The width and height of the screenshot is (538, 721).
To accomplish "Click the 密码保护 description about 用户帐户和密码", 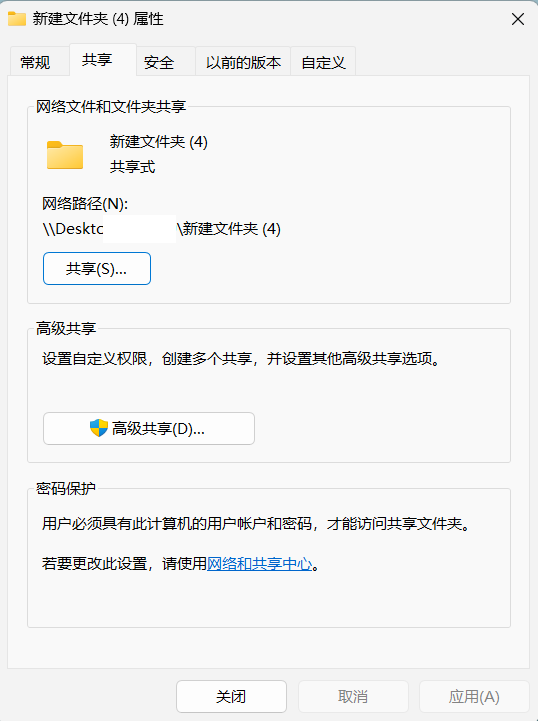I will [257, 523].
